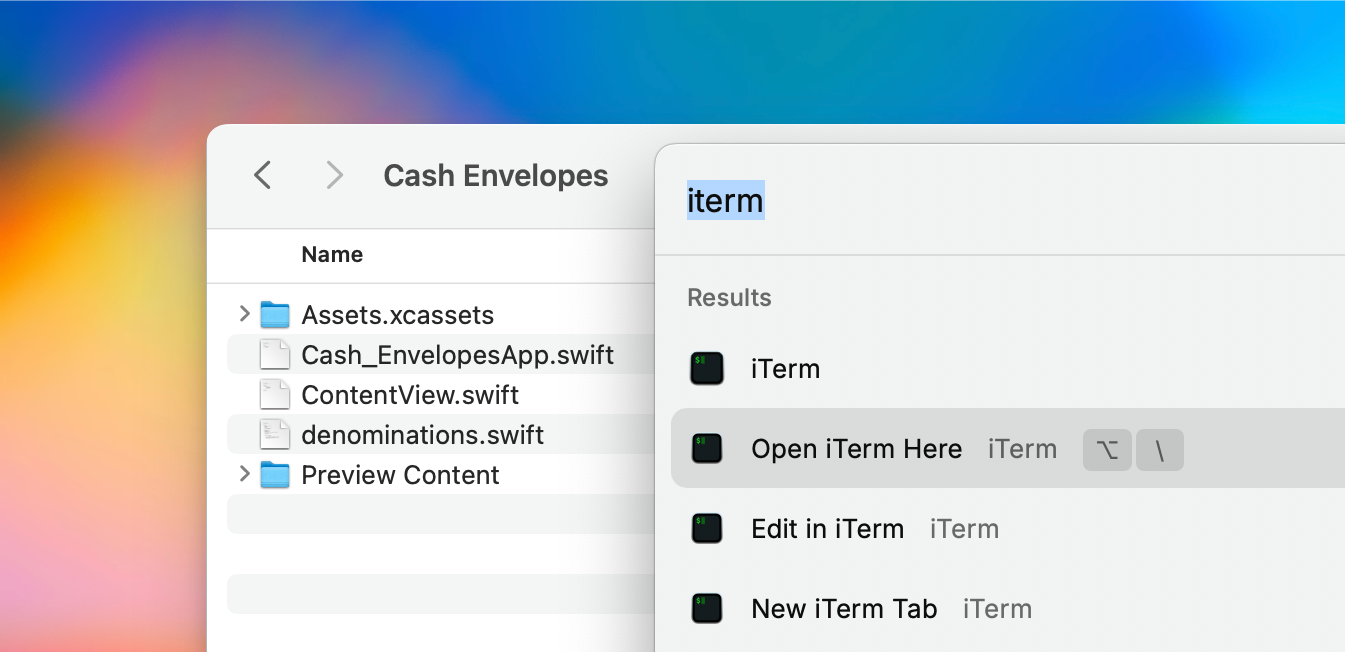Image resolution: width=1345 pixels, height=652 pixels.
Task: Click the iterm search field
Action: 1000,201
